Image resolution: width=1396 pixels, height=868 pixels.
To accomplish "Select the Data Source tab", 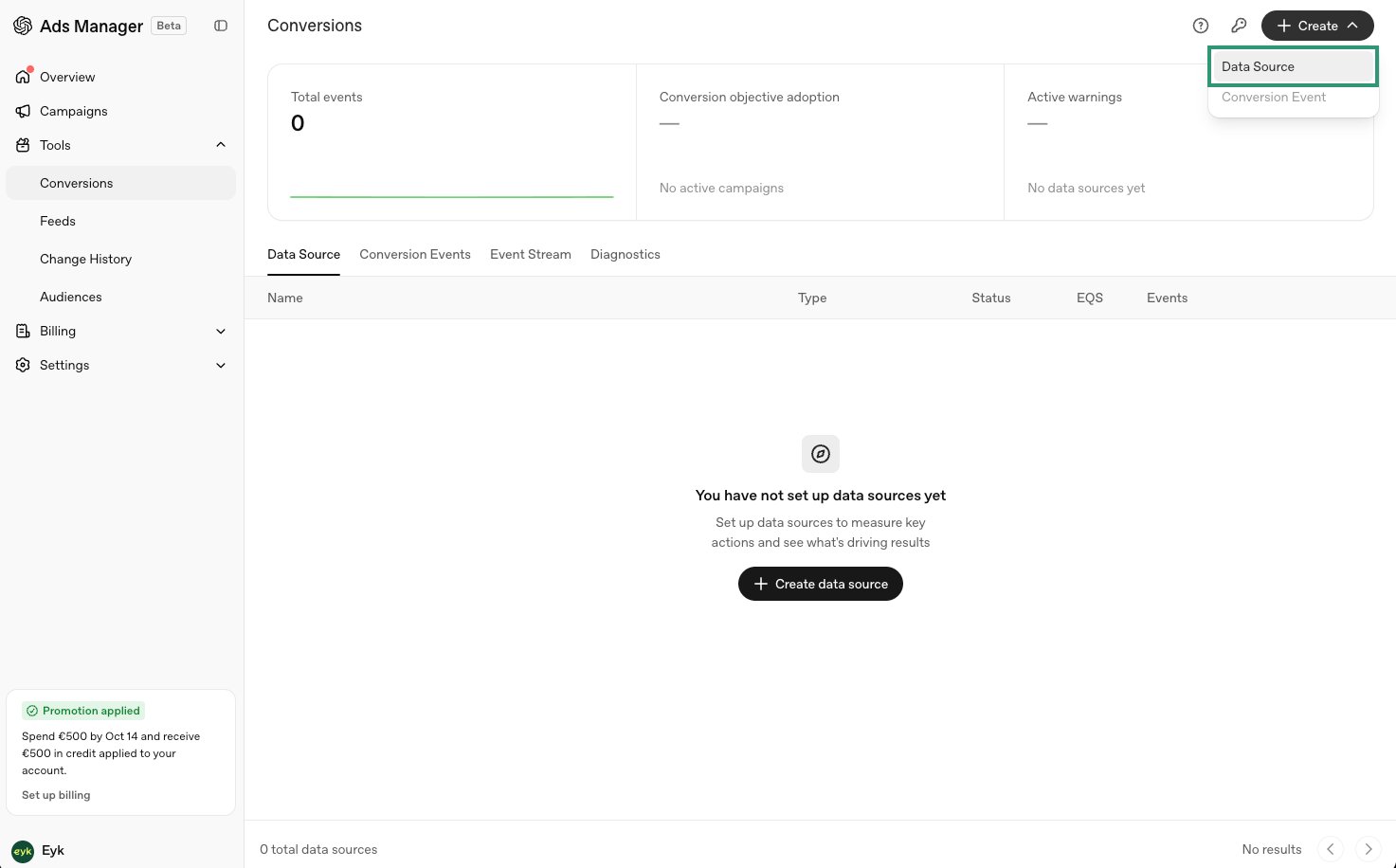I will tap(303, 254).
